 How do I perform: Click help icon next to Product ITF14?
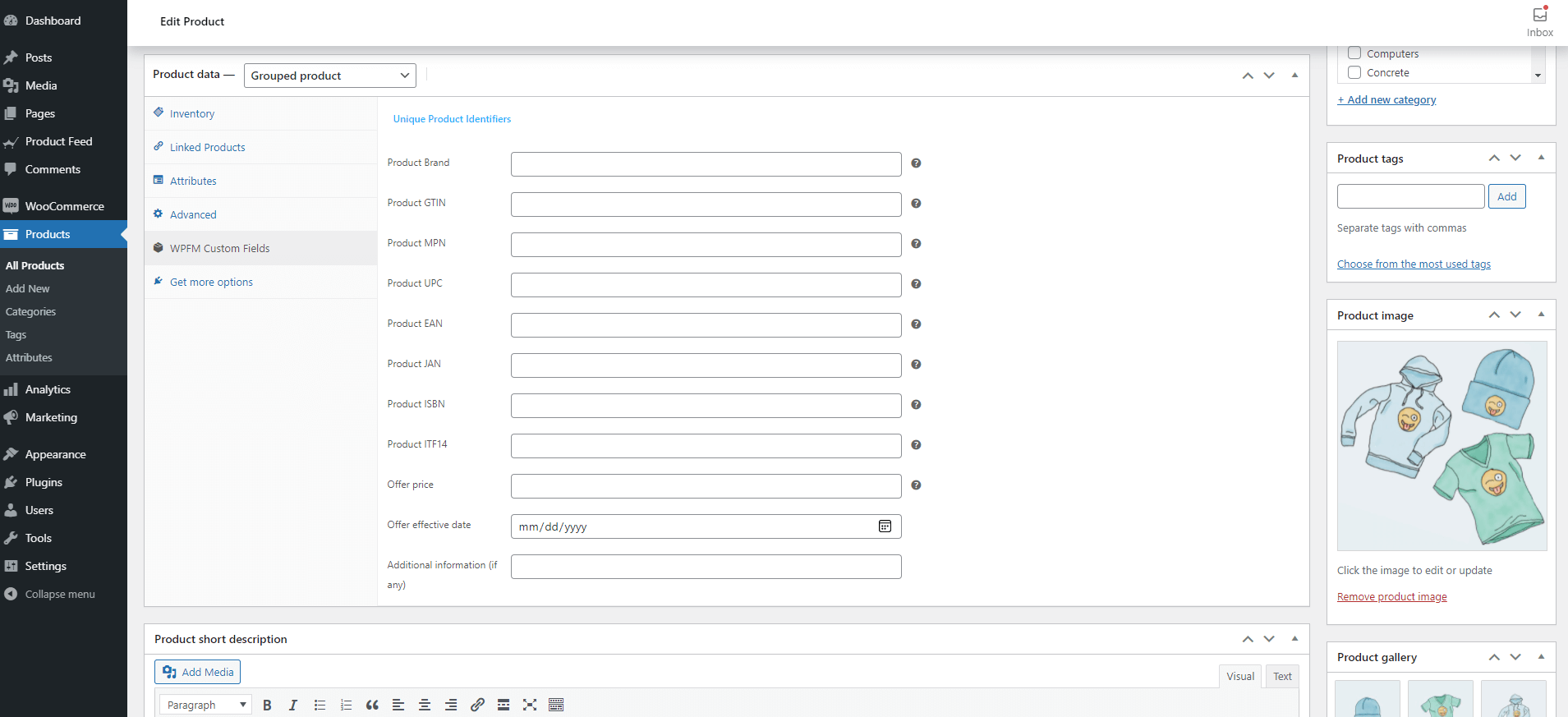[x=916, y=445]
